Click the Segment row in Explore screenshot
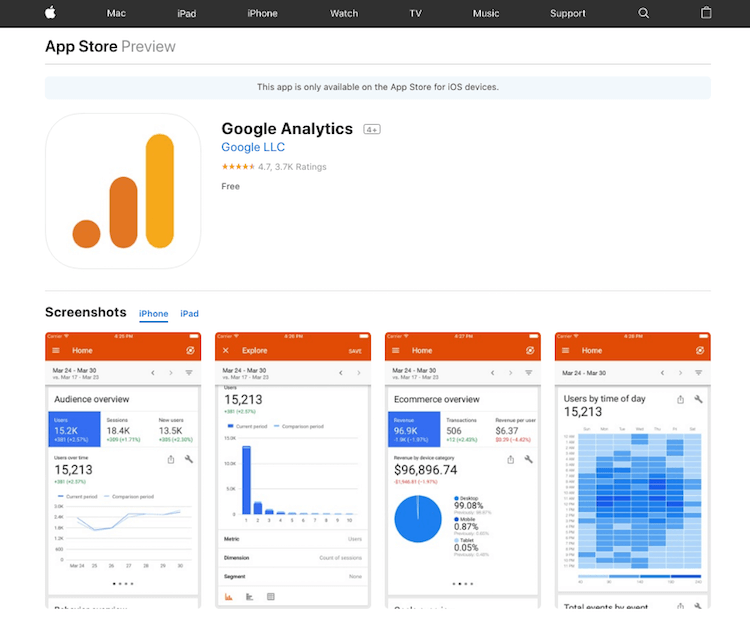Viewport: 750px width, 625px height. point(293,577)
